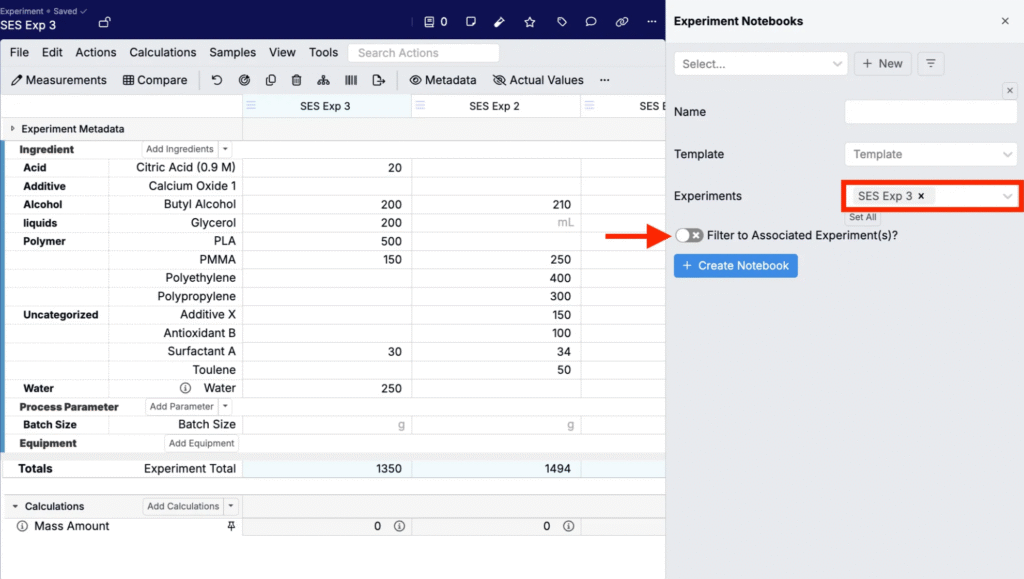The image size is (1024, 579).
Task: Click the notebook Name input field
Action: (931, 112)
